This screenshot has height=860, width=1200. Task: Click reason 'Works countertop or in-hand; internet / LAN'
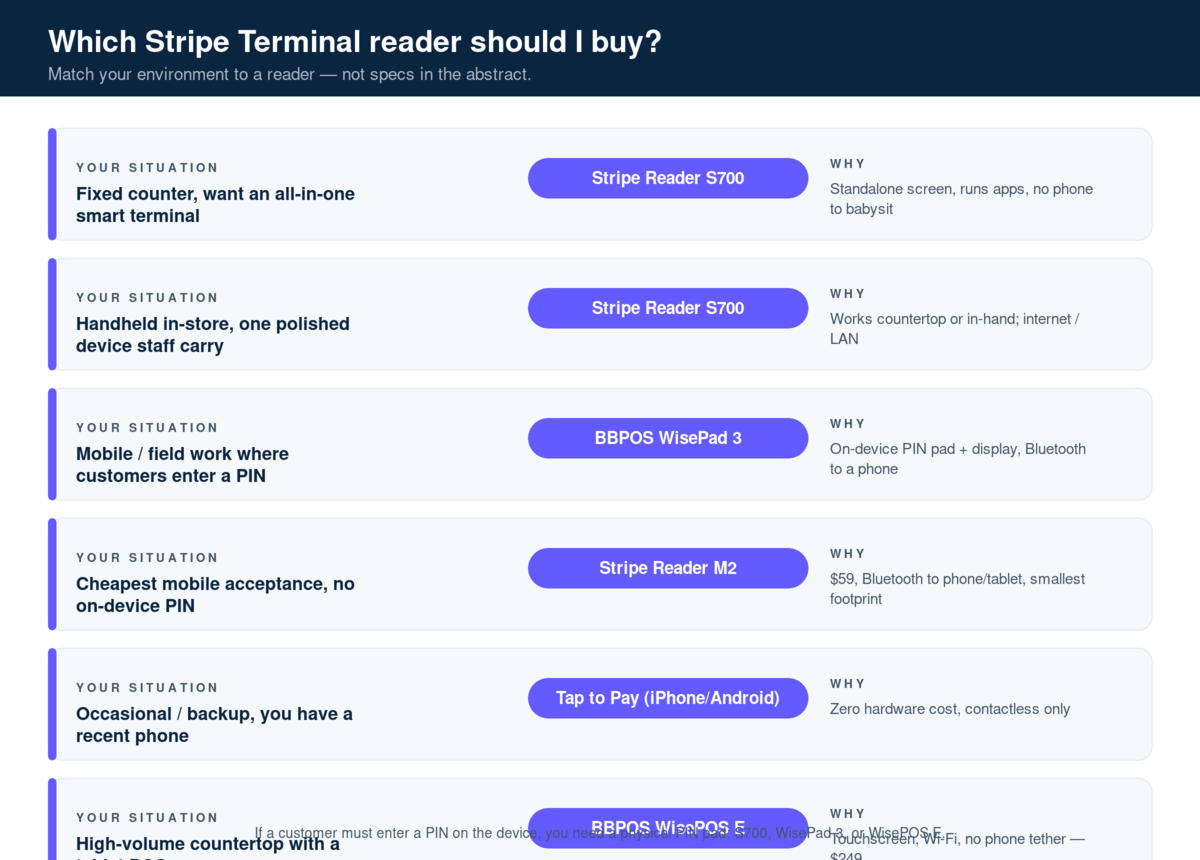tap(955, 329)
